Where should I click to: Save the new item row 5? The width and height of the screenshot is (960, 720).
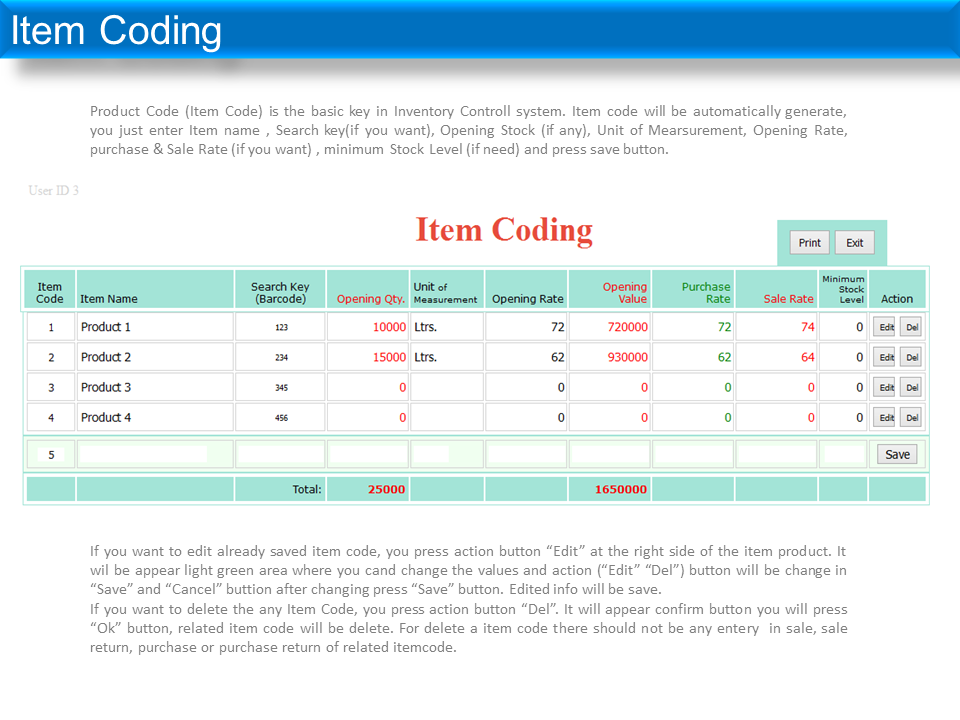[897, 454]
